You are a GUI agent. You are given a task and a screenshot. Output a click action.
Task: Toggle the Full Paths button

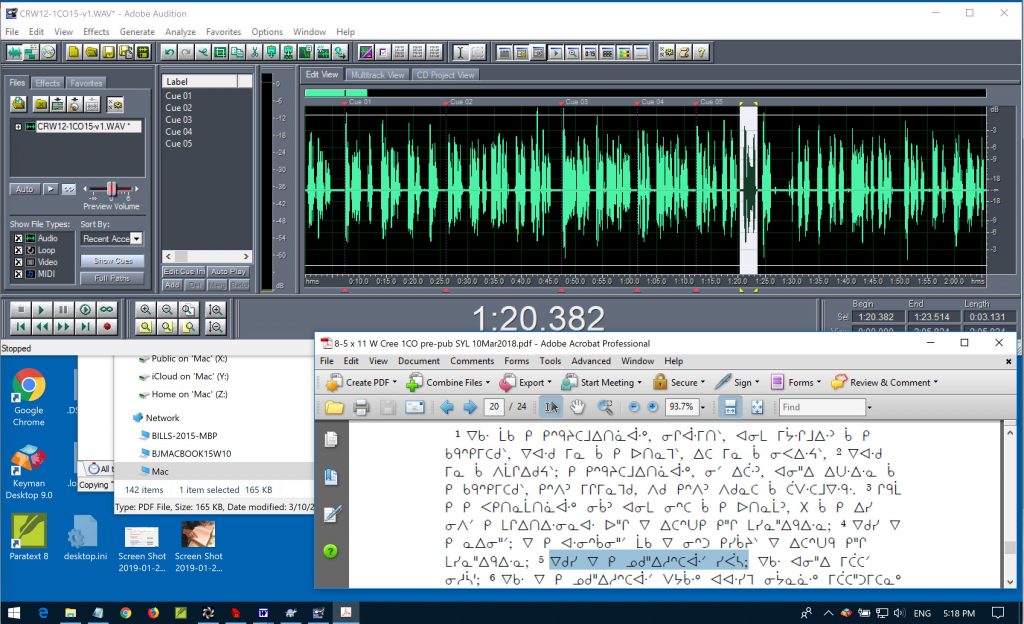(112, 278)
